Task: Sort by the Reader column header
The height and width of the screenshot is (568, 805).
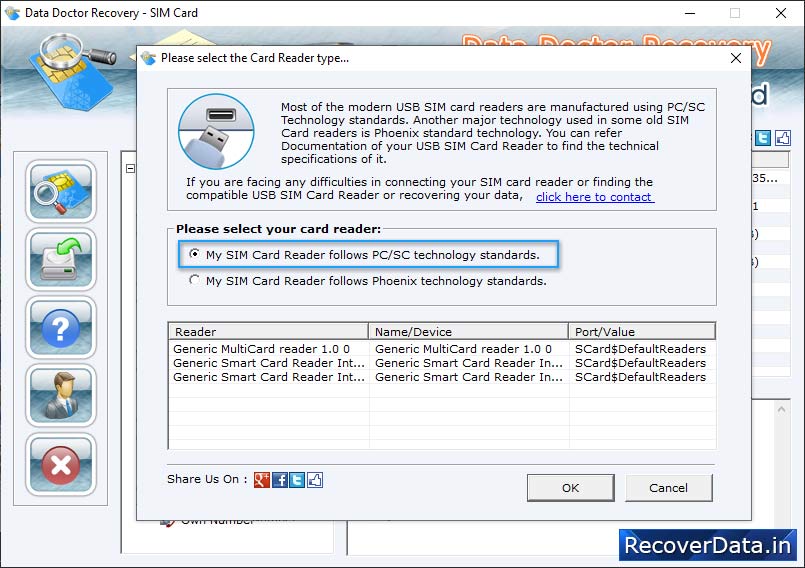Action: coord(269,331)
